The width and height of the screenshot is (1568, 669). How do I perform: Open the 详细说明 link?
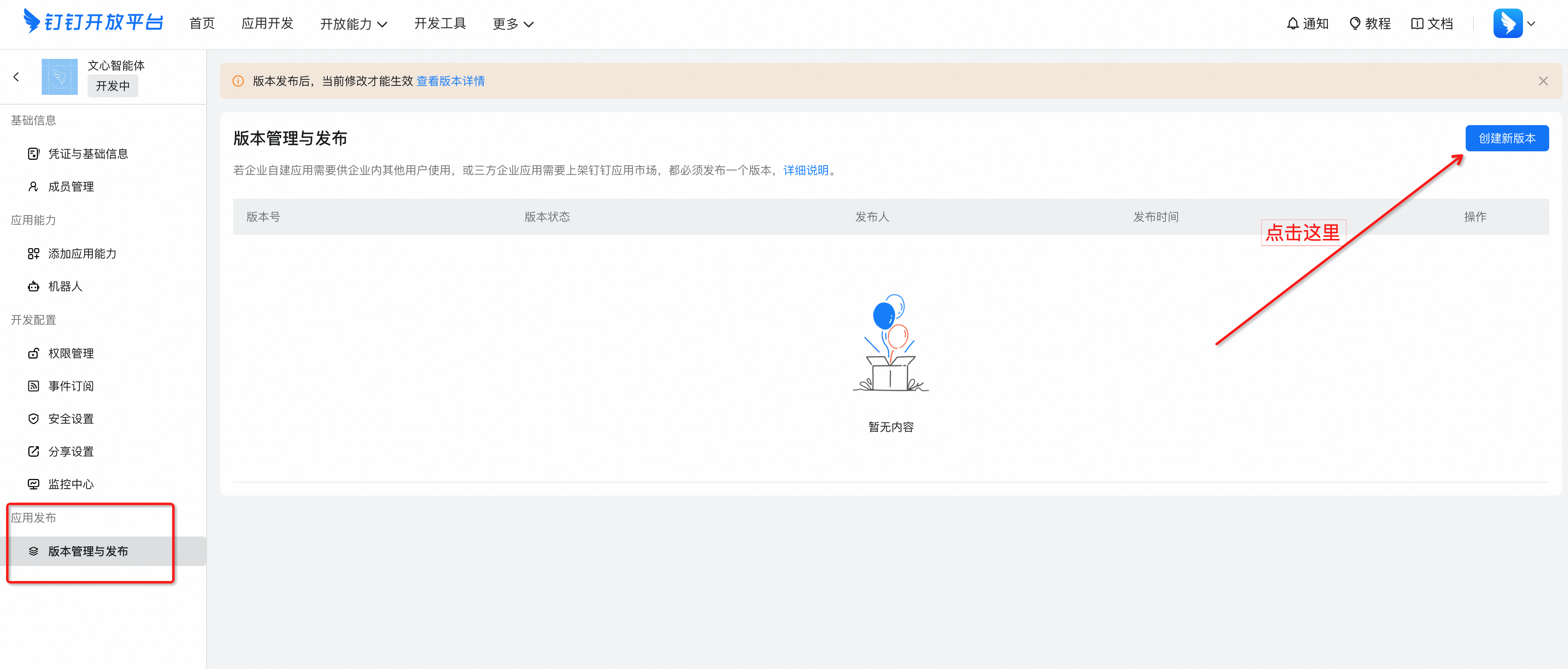tap(805, 170)
